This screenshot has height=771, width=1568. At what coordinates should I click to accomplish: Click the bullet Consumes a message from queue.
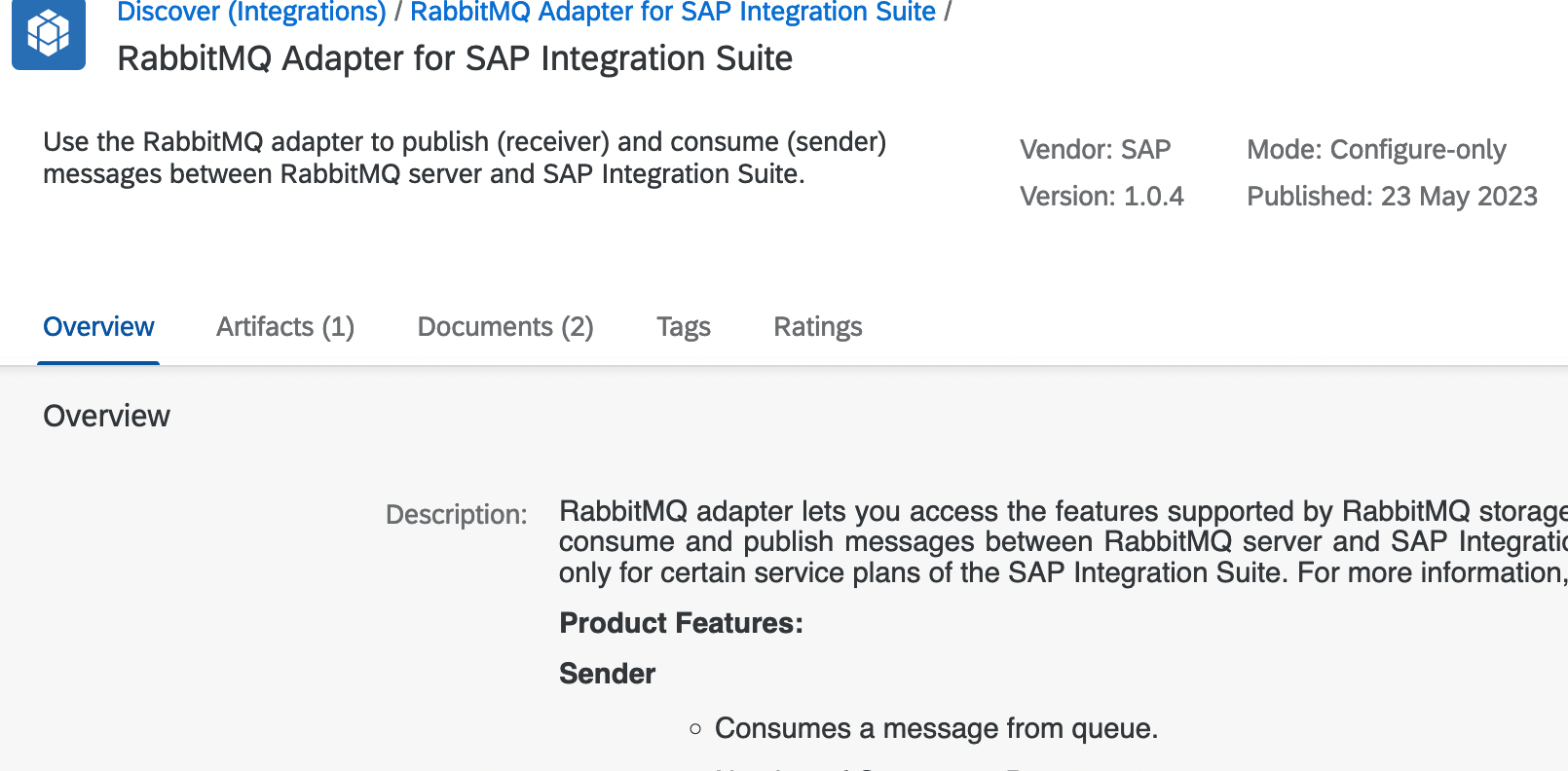[936, 728]
